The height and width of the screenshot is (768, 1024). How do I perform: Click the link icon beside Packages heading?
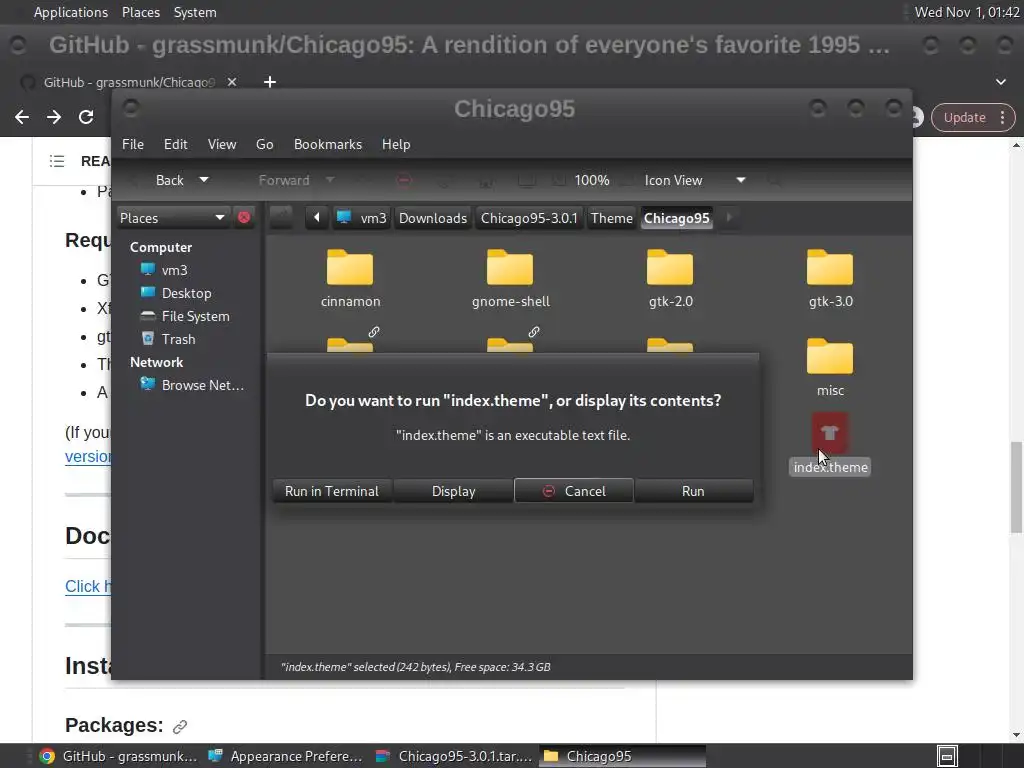click(x=180, y=726)
